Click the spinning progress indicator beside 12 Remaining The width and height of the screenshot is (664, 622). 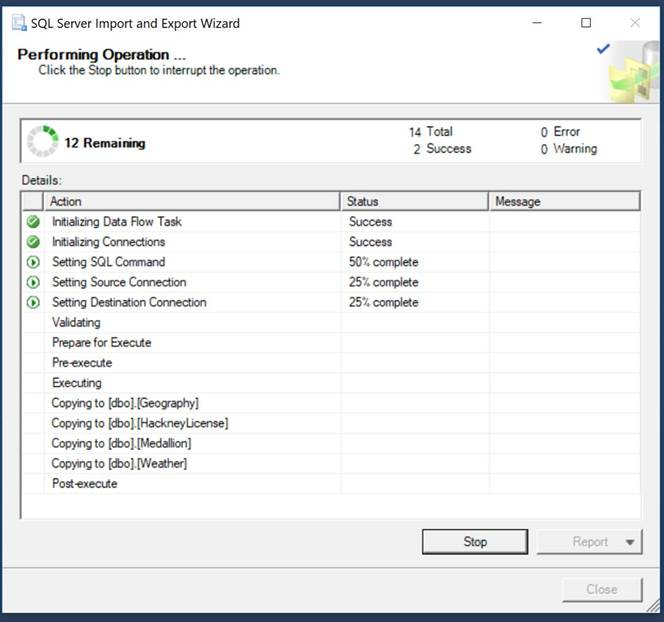click(42, 142)
